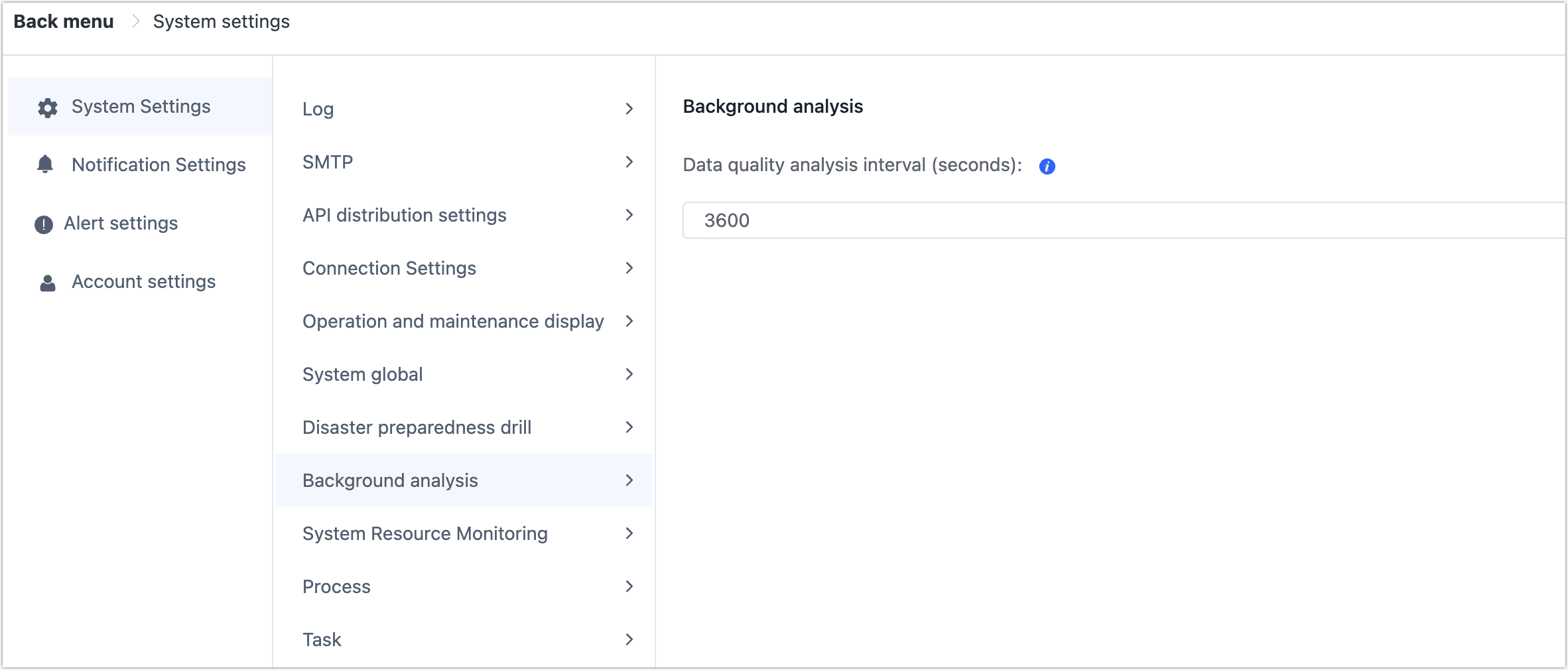Click the Account settings person icon
This screenshot has height=670, width=1568.
[46, 282]
